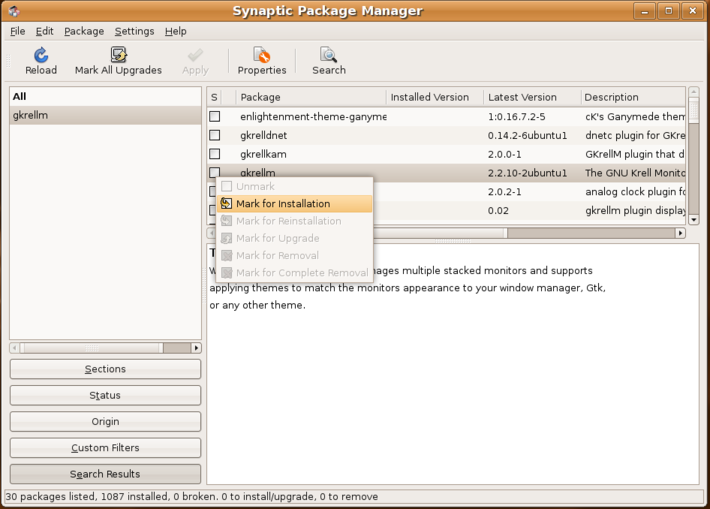Click version 1:0.16.7.2-5 cell
The image size is (710, 509).
pyautogui.click(x=516, y=117)
